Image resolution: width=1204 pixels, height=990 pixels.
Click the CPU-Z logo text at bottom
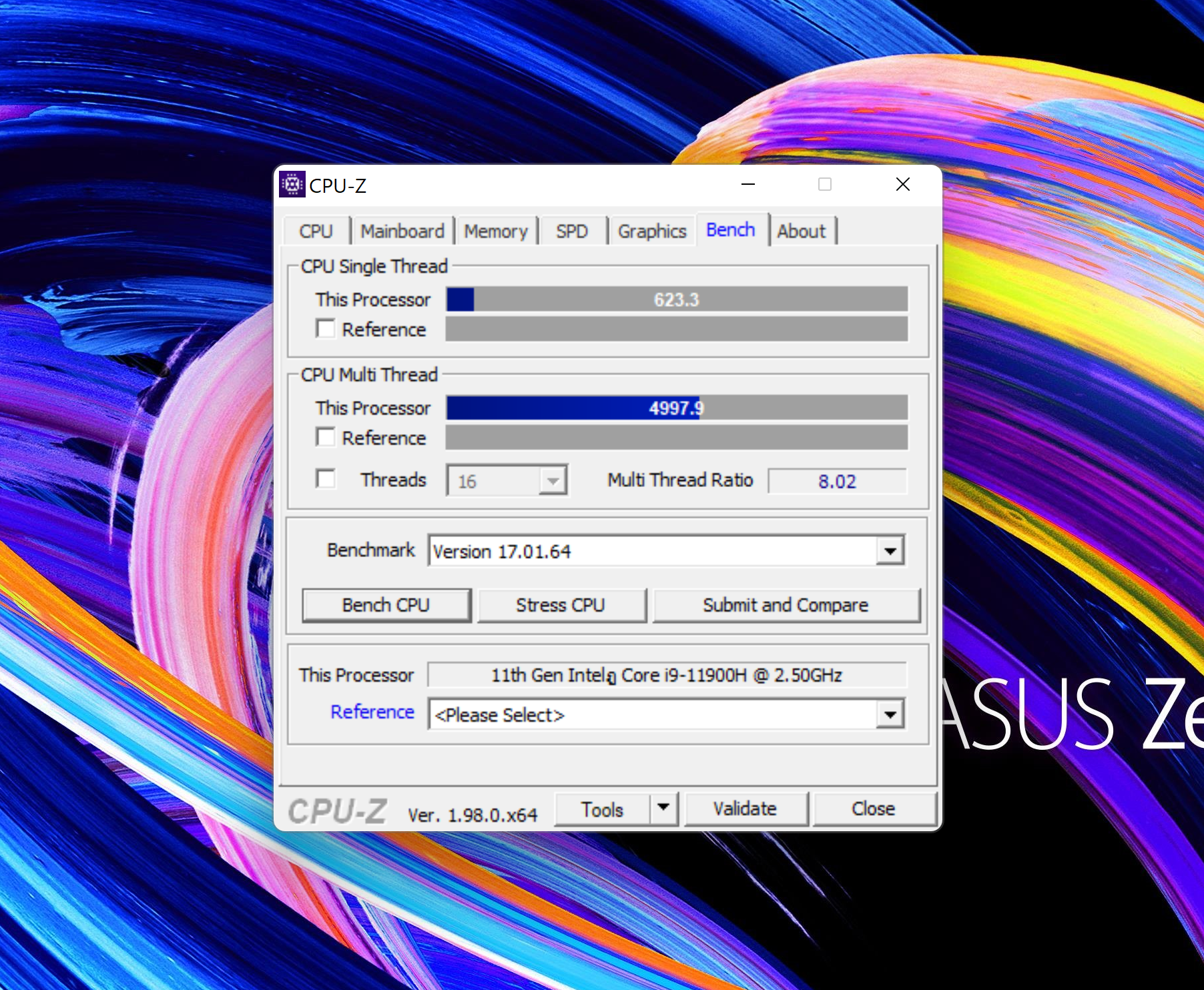337,812
